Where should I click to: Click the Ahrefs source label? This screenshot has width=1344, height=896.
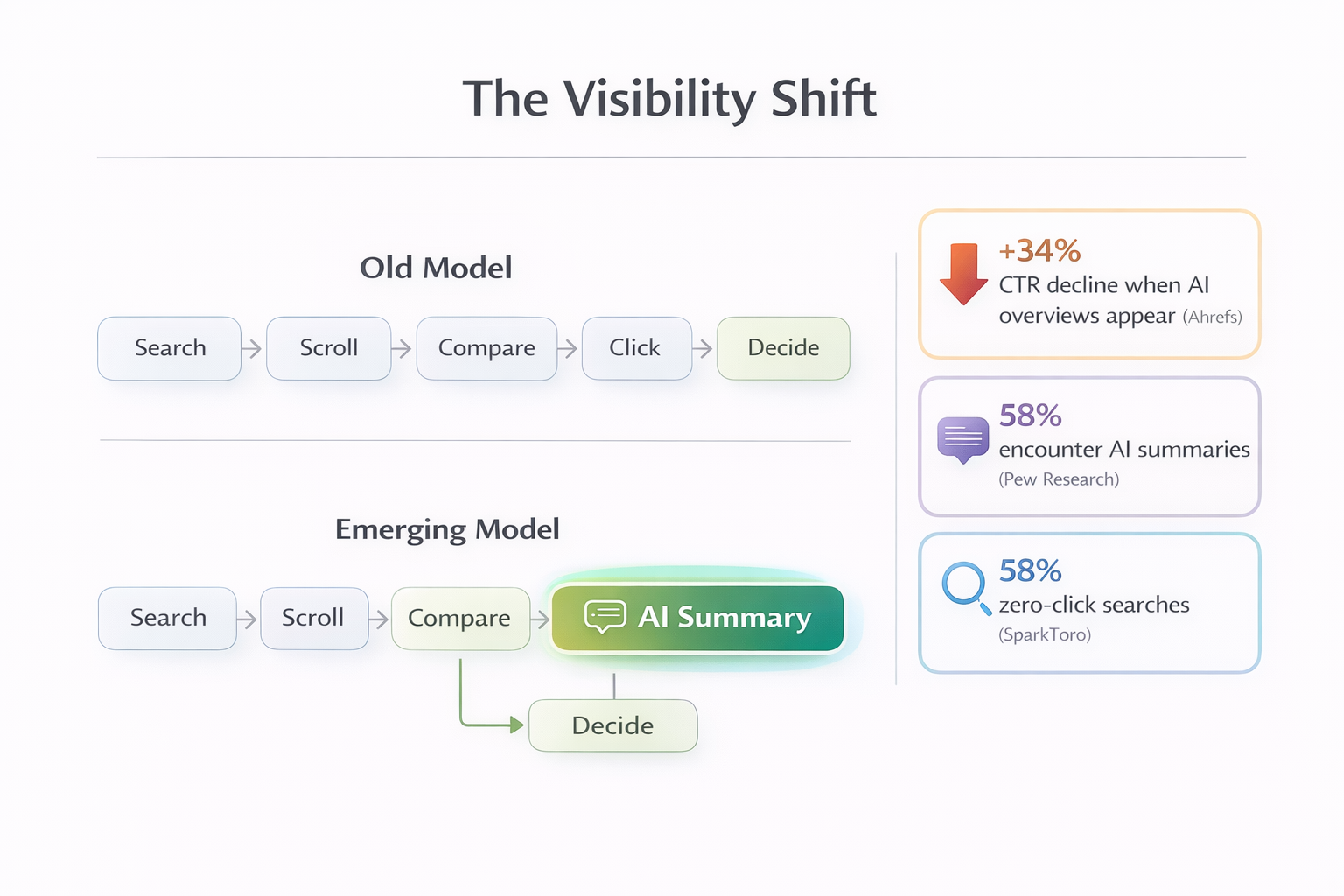(1213, 317)
